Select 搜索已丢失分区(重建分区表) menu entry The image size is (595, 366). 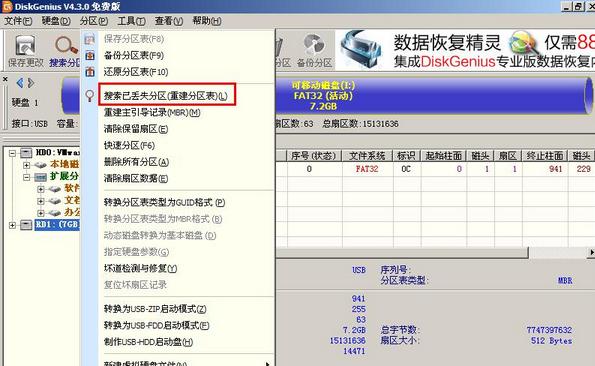(x=166, y=96)
